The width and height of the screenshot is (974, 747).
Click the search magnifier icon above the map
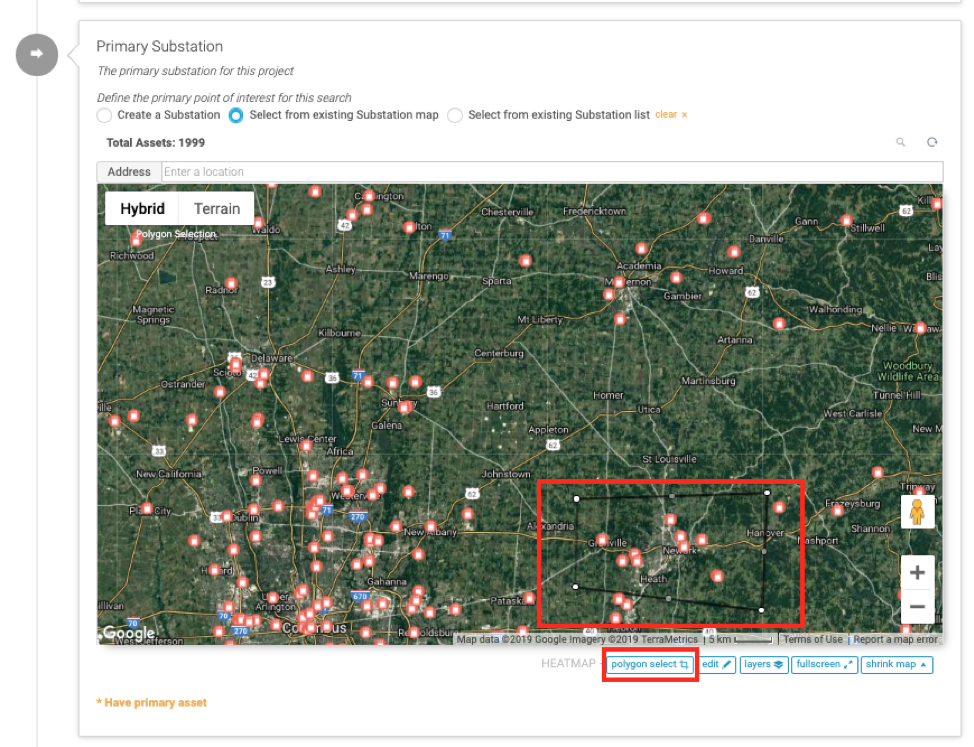tap(901, 143)
